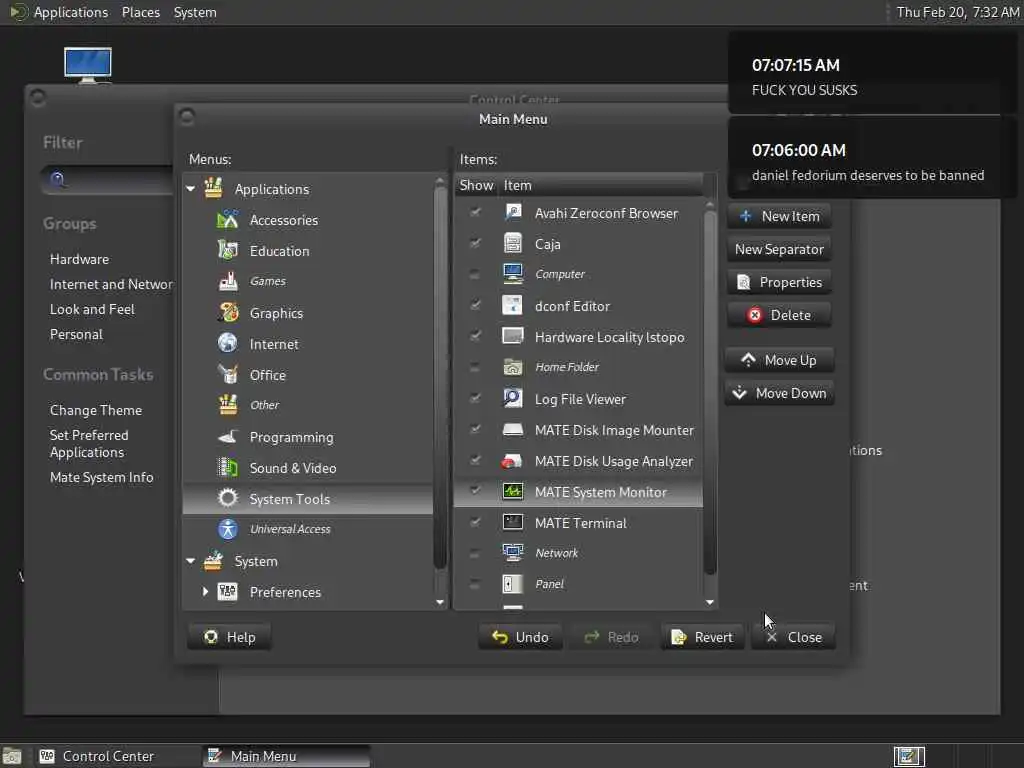Select the Games menu icon
Image resolution: width=1024 pixels, height=768 pixels.
click(227, 281)
